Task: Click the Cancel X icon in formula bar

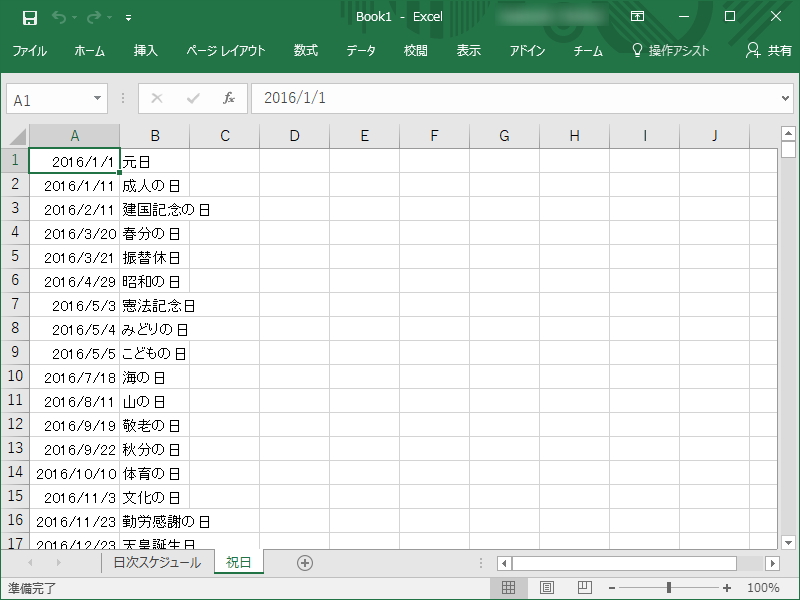Action: (x=157, y=98)
